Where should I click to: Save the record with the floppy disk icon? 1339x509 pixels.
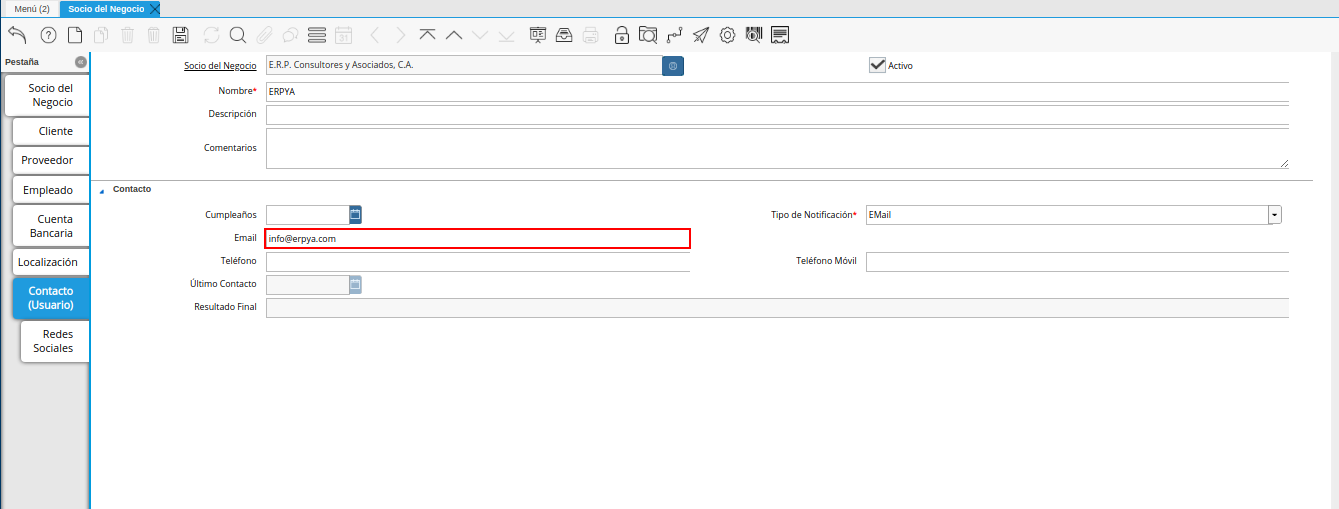pyautogui.click(x=180, y=36)
